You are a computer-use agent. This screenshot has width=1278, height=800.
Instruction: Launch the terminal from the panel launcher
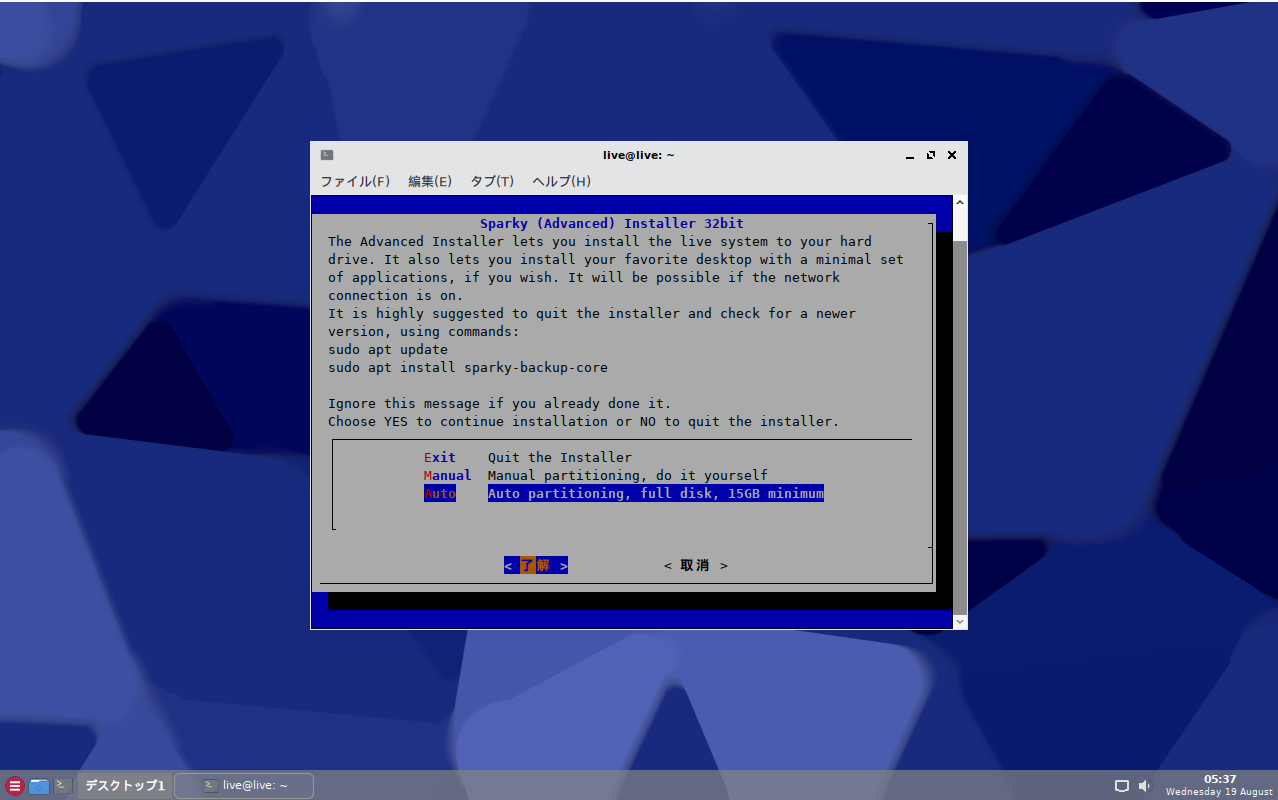[62, 786]
